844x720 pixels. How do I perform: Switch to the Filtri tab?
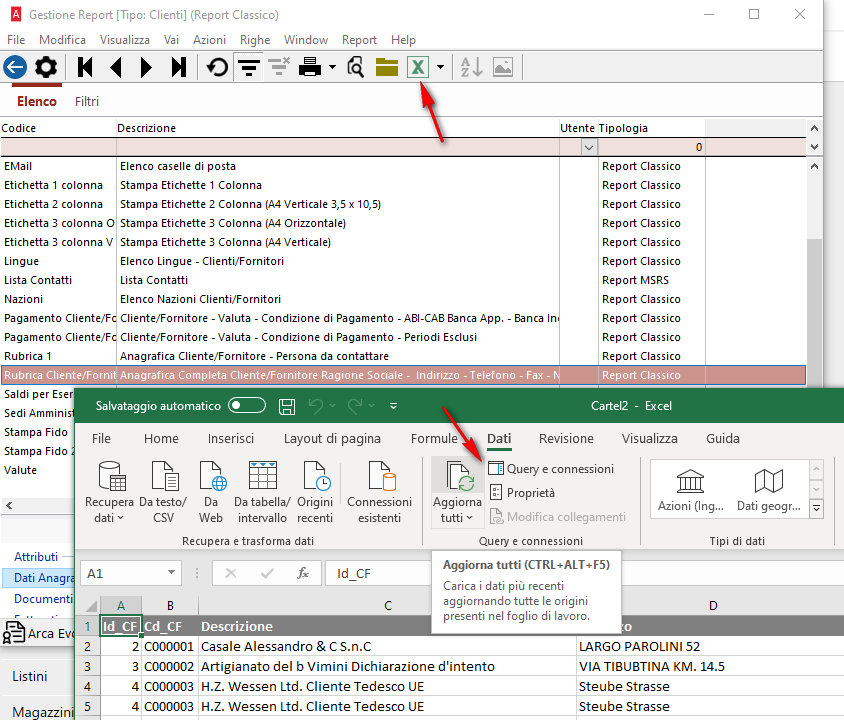pyautogui.click(x=87, y=101)
